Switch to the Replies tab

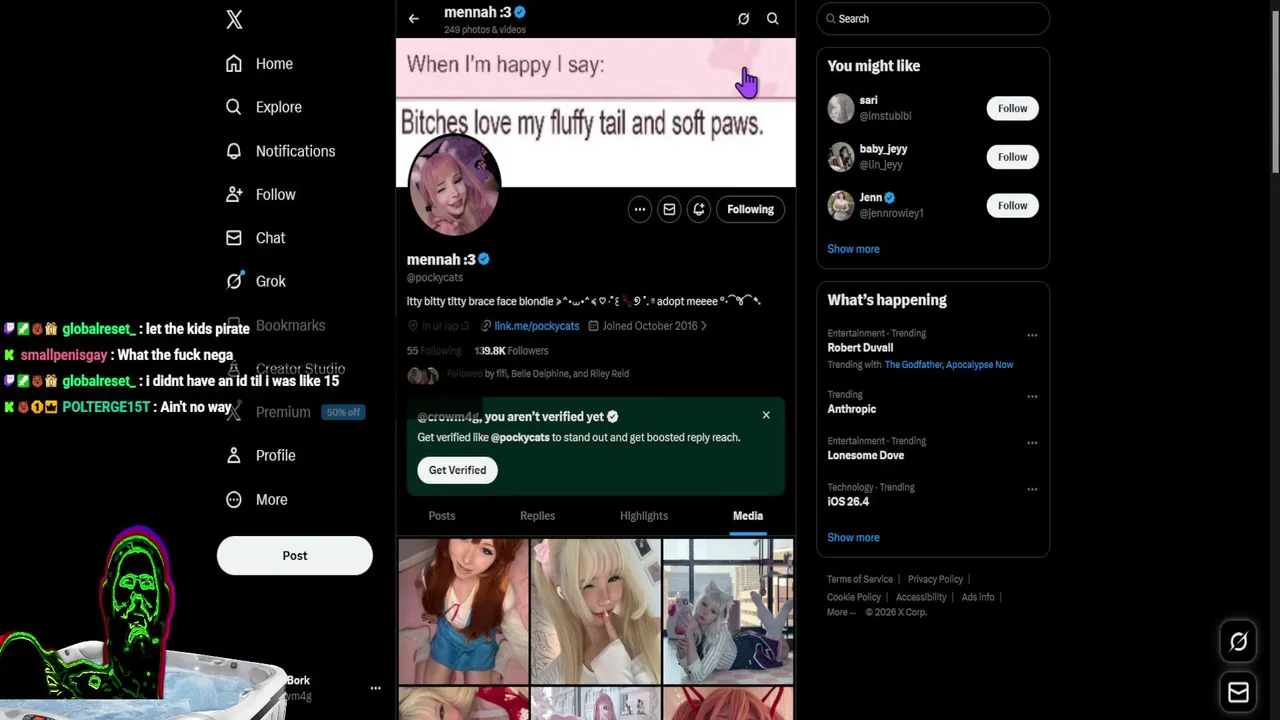(537, 516)
